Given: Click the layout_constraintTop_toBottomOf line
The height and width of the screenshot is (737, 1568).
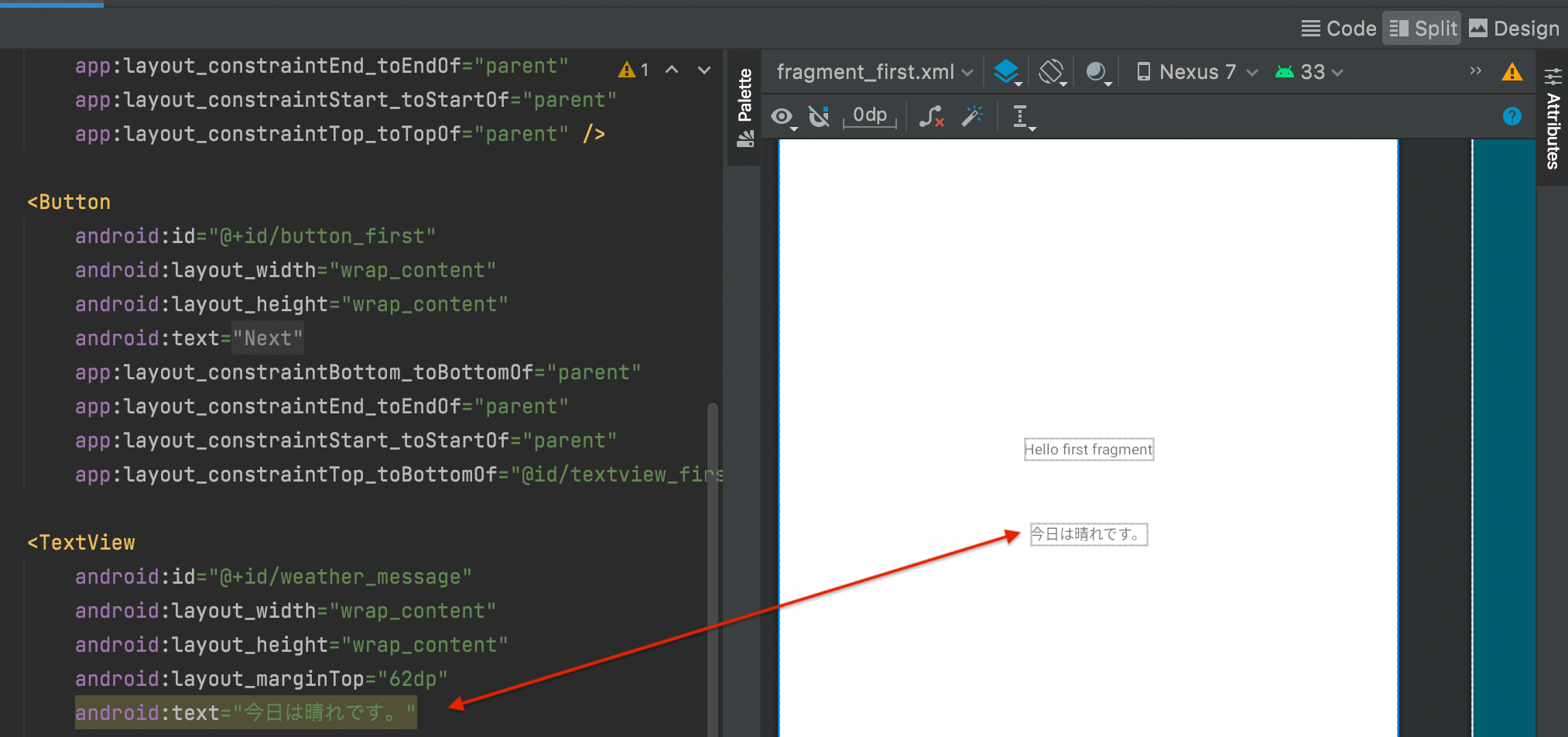Looking at the screenshot, I should click(x=399, y=475).
